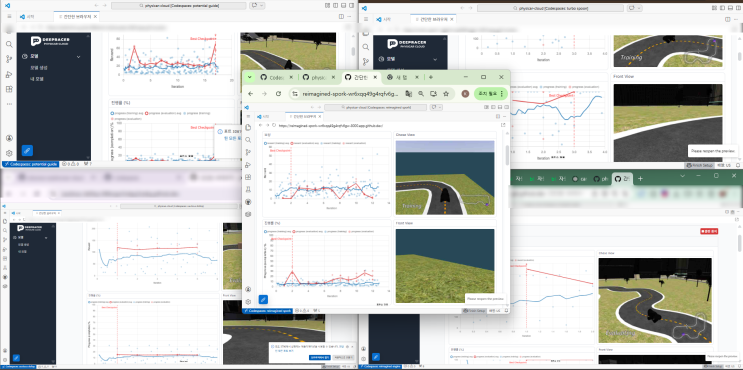
Task: Open Search in top-left VS Code activity bar
Action: click(9, 44)
